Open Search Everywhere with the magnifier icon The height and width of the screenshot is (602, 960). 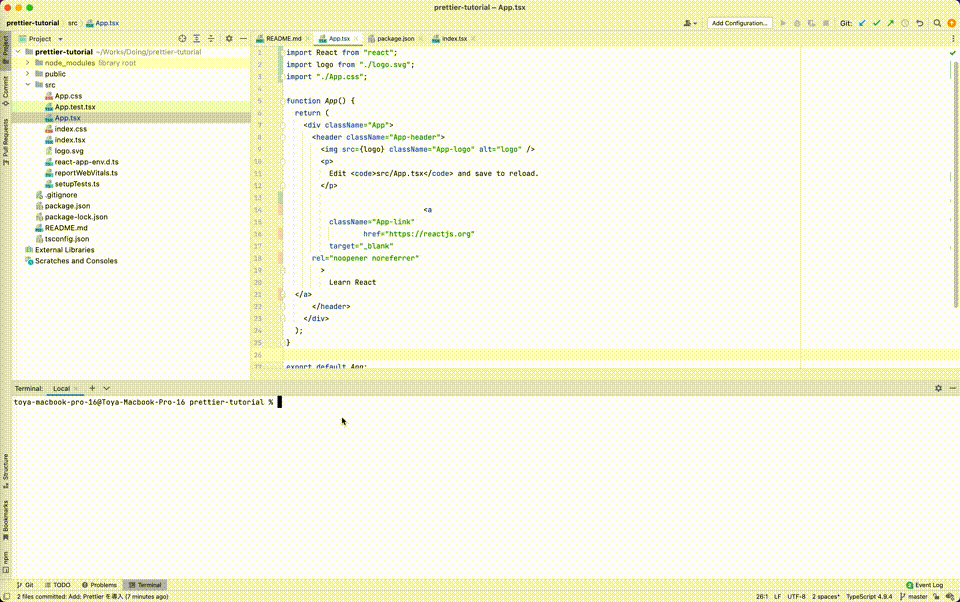coord(937,21)
